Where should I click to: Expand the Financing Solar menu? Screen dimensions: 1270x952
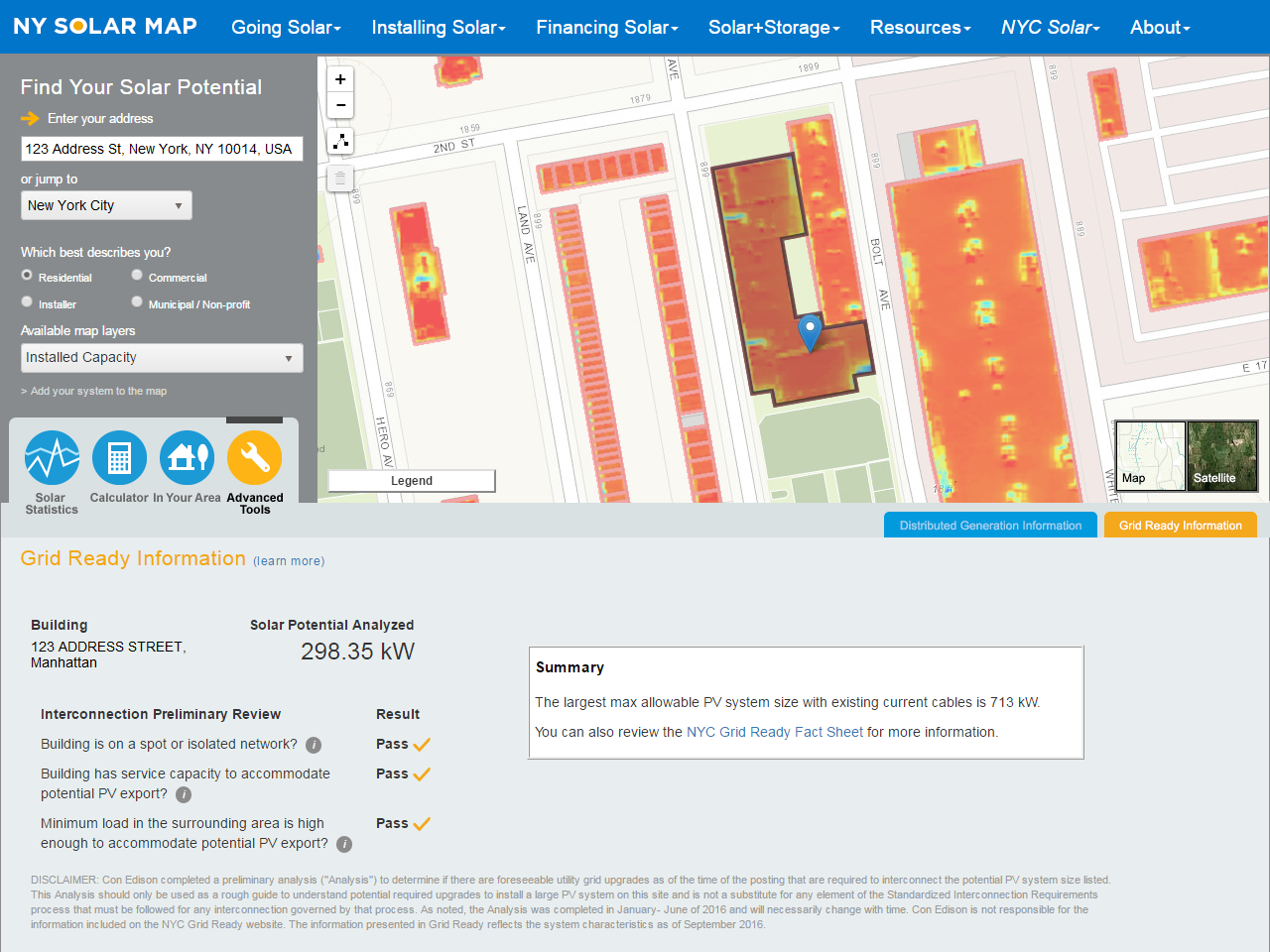click(x=607, y=27)
